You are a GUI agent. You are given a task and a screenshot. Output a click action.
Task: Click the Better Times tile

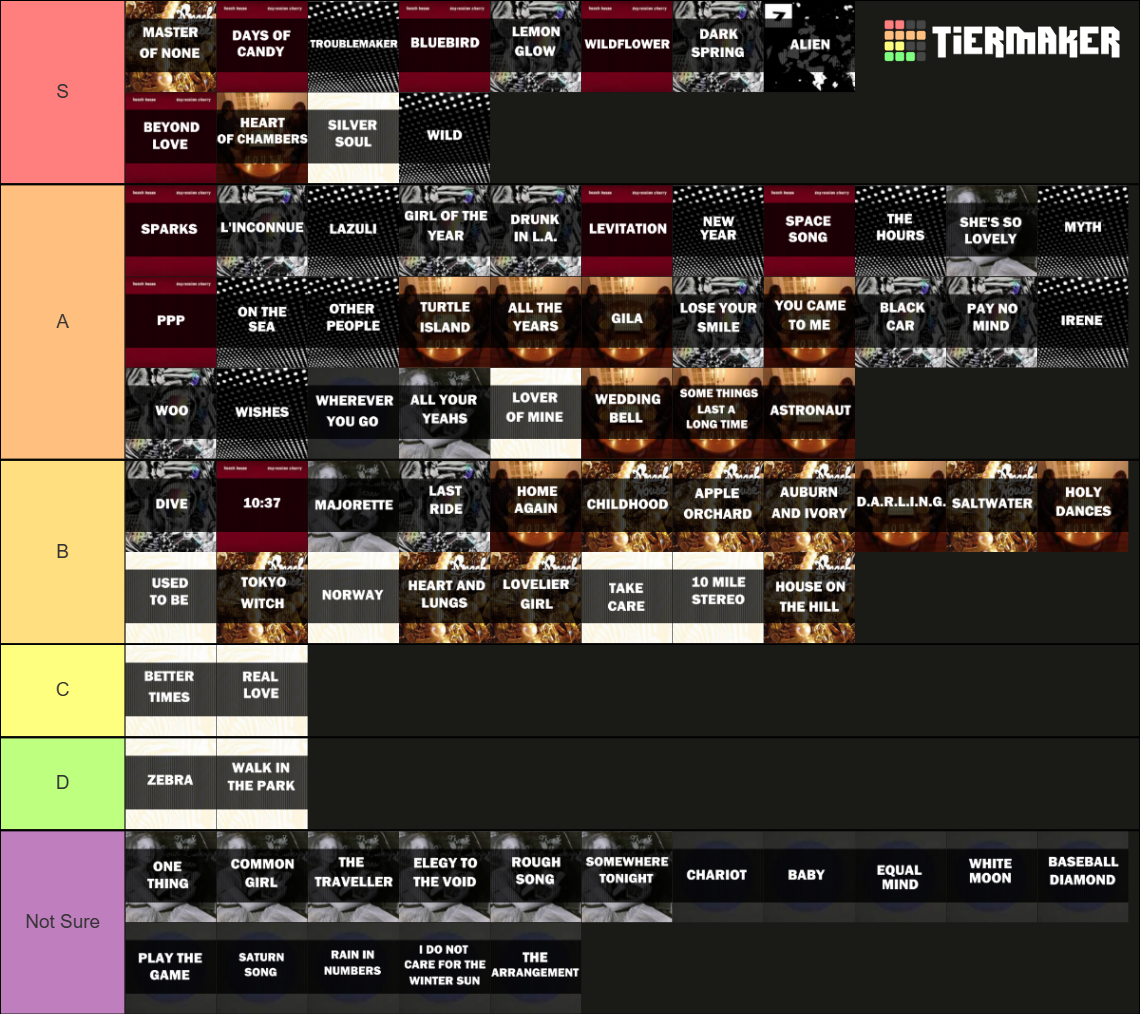tap(171, 691)
